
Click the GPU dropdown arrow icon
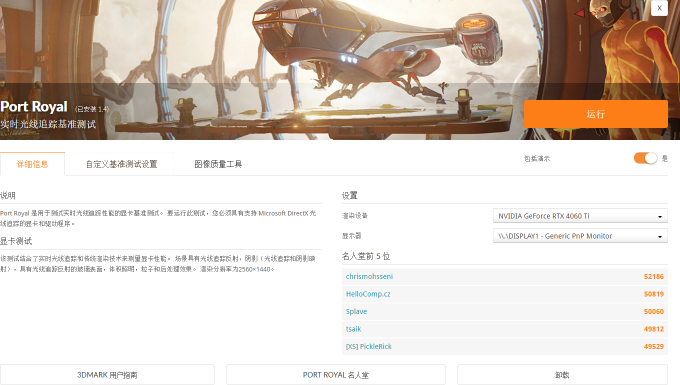(x=660, y=216)
